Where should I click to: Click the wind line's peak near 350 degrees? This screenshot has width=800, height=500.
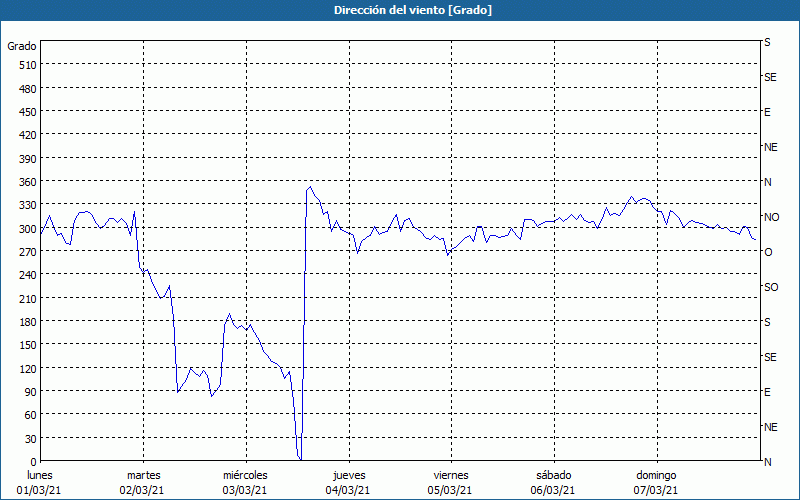[x=310, y=187]
